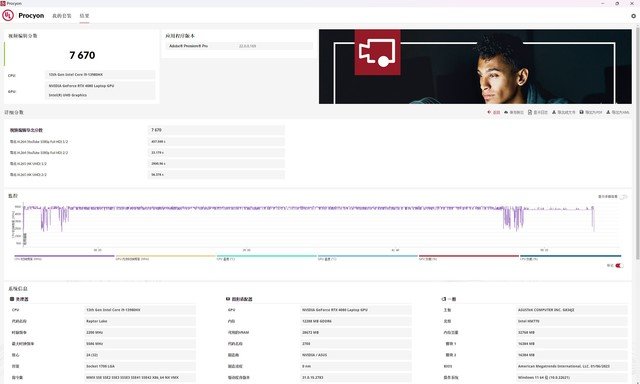
Task: Toggle the dark teal CPU load legend
Action: point(570,257)
